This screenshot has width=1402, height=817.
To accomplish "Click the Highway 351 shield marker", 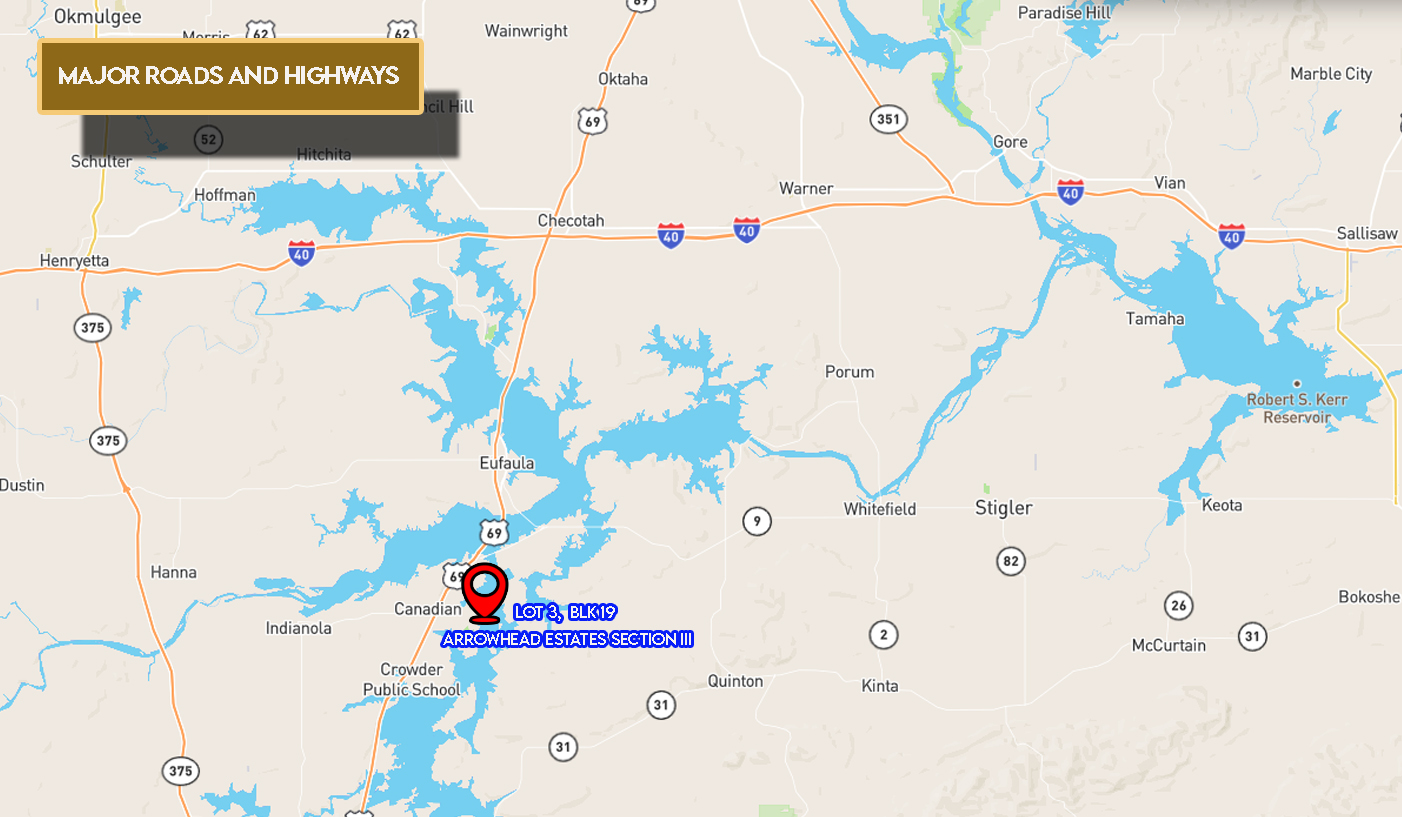I will pos(887,119).
